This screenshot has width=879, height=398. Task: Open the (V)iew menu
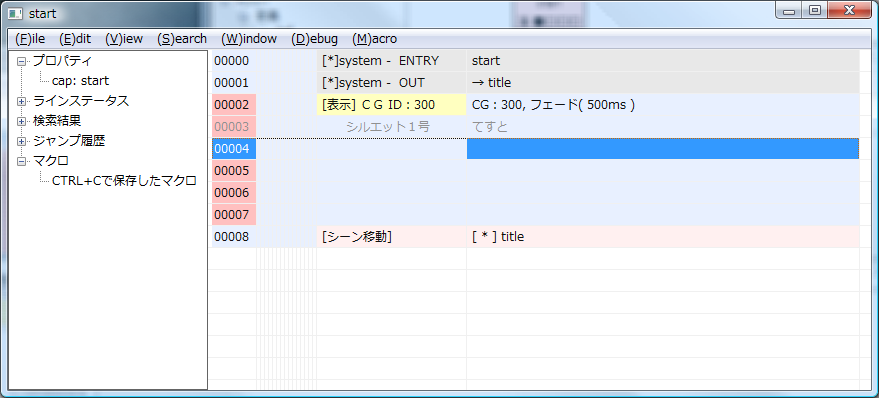[124, 39]
